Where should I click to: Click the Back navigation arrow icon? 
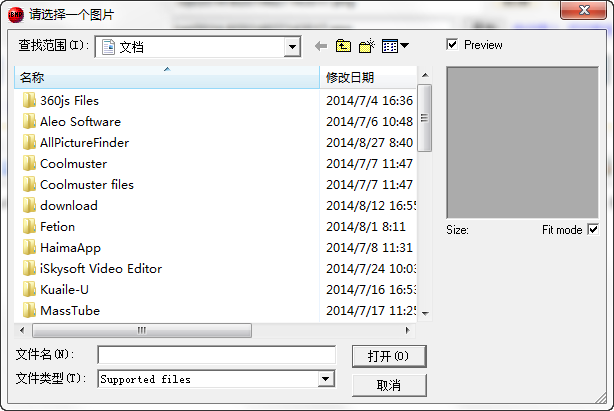coord(321,46)
